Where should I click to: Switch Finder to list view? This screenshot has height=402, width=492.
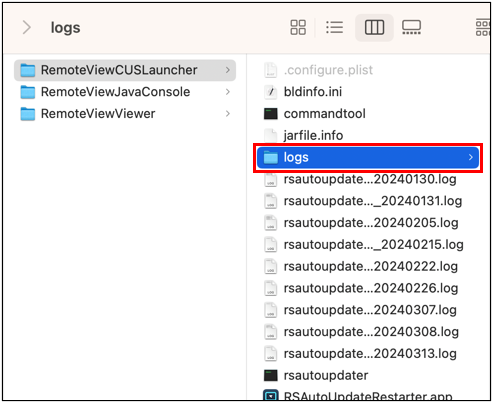tap(334, 27)
